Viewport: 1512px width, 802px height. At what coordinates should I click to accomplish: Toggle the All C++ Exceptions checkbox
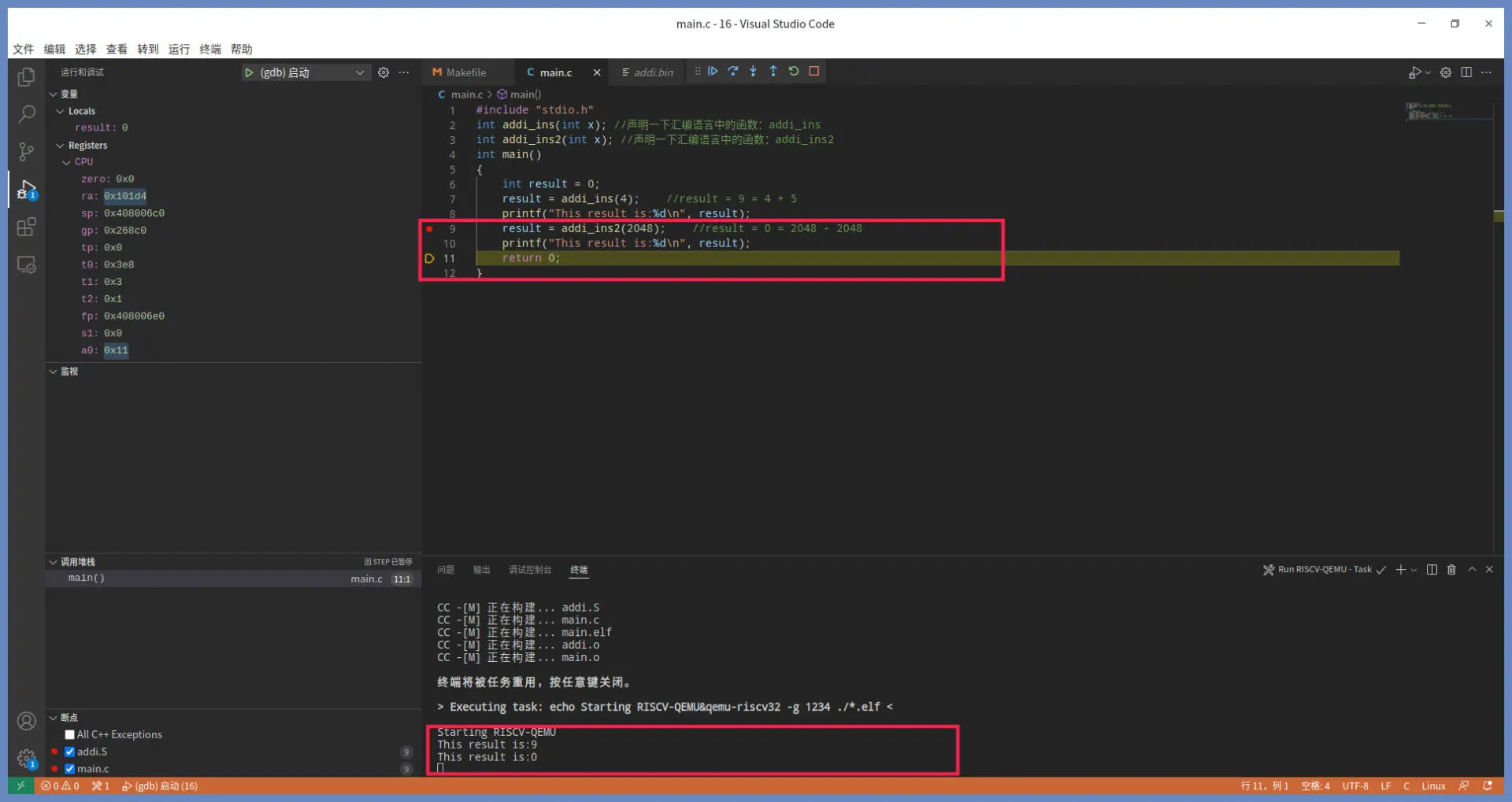(69, 734)
